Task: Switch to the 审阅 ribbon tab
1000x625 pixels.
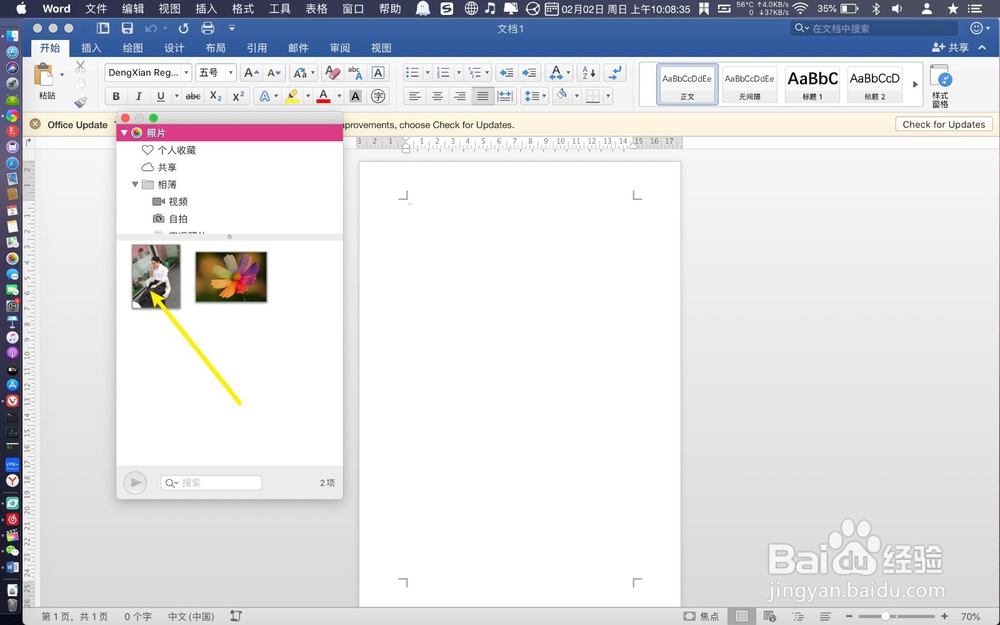Action: [x=340, y=48]
